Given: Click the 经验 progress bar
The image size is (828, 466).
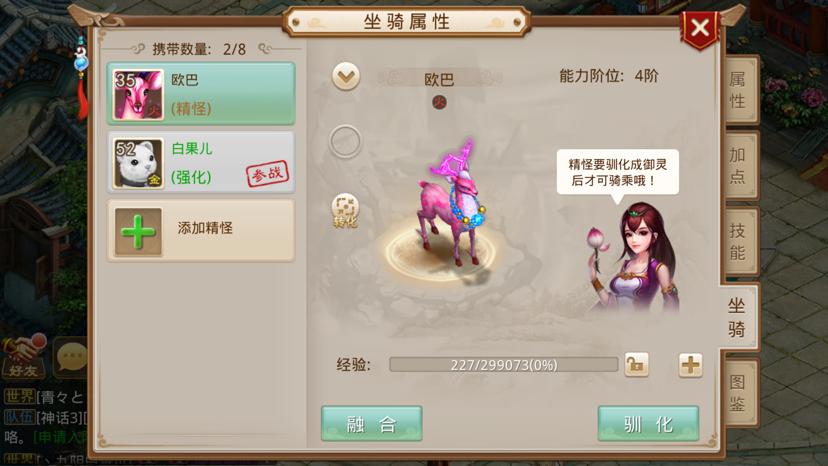Looking at the screenshot, I should pos(504,365).
